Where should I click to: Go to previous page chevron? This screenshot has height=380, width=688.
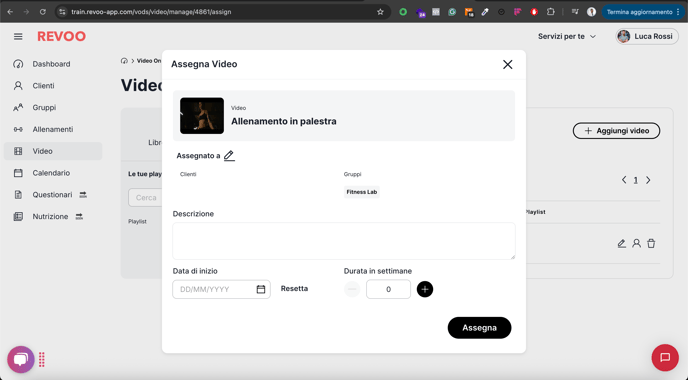pos(624,180)
